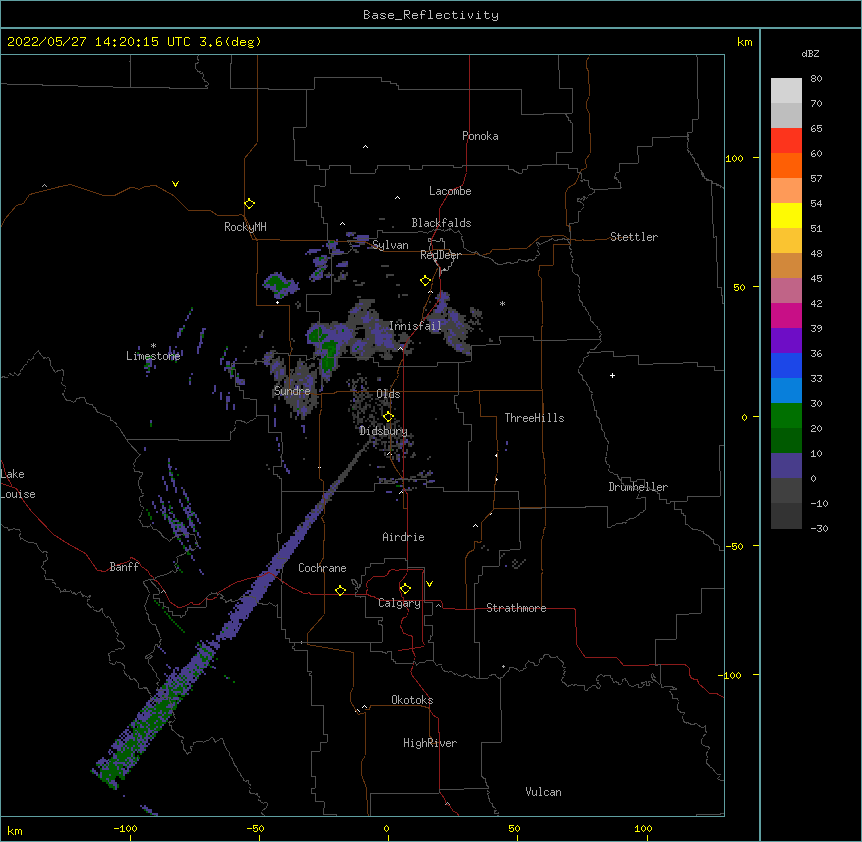The width and height of the screenshot is (862, 842).
Task: Select the Sundre label
Action: point(292,391)
